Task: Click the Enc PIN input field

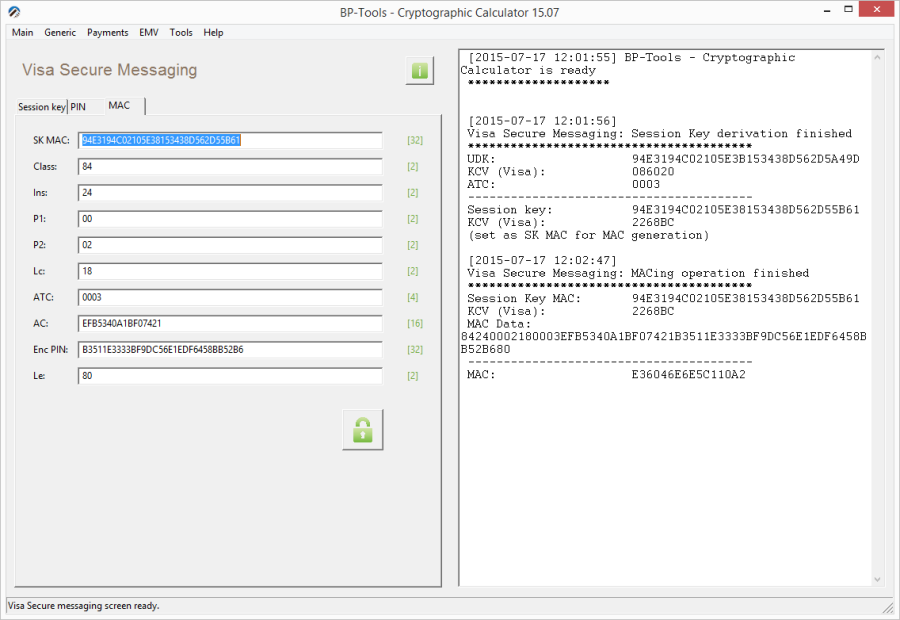Action: click(x=230, y=349)
